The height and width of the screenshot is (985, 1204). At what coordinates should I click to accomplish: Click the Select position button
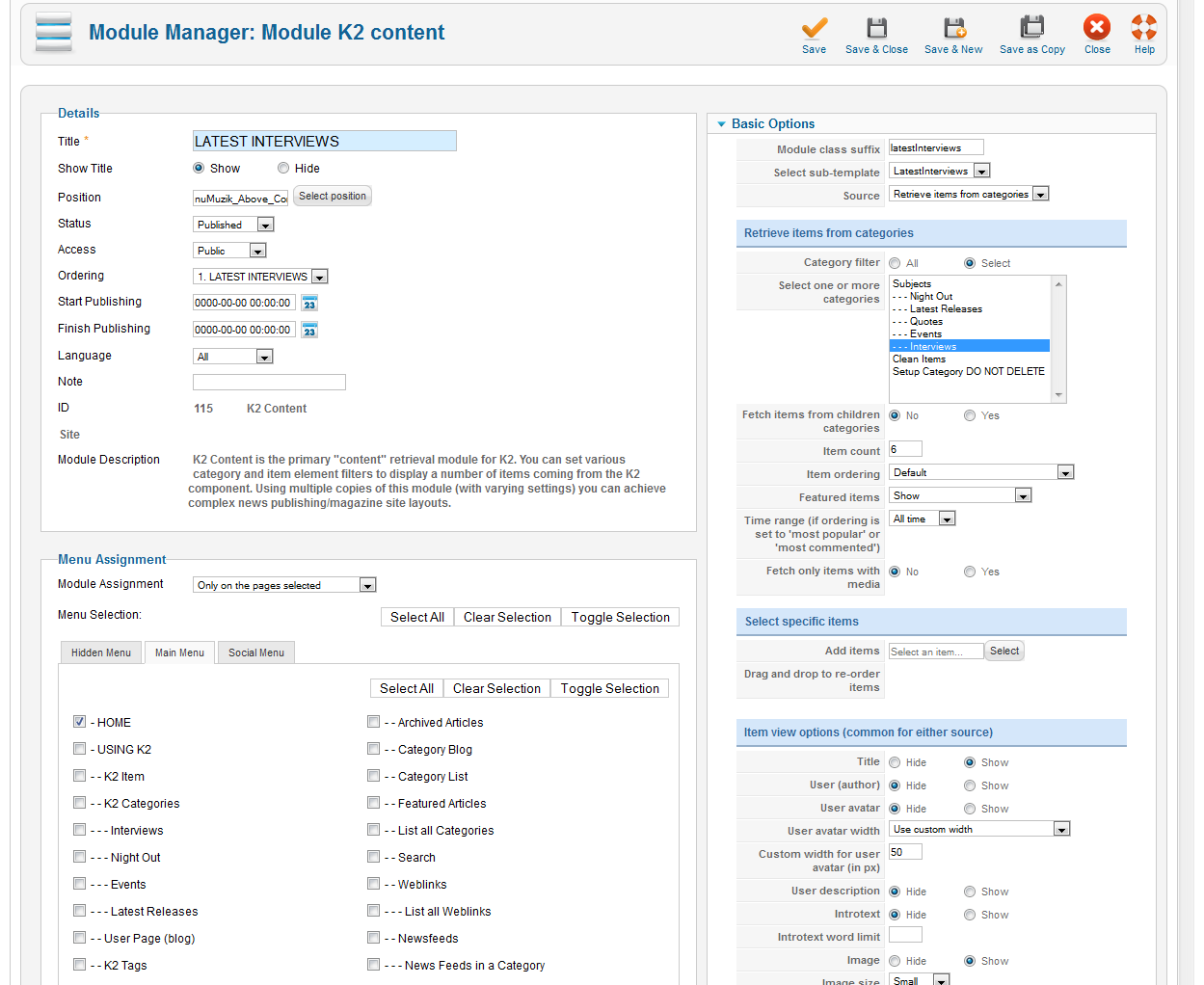pyautogui.click(x=333, y=196)
